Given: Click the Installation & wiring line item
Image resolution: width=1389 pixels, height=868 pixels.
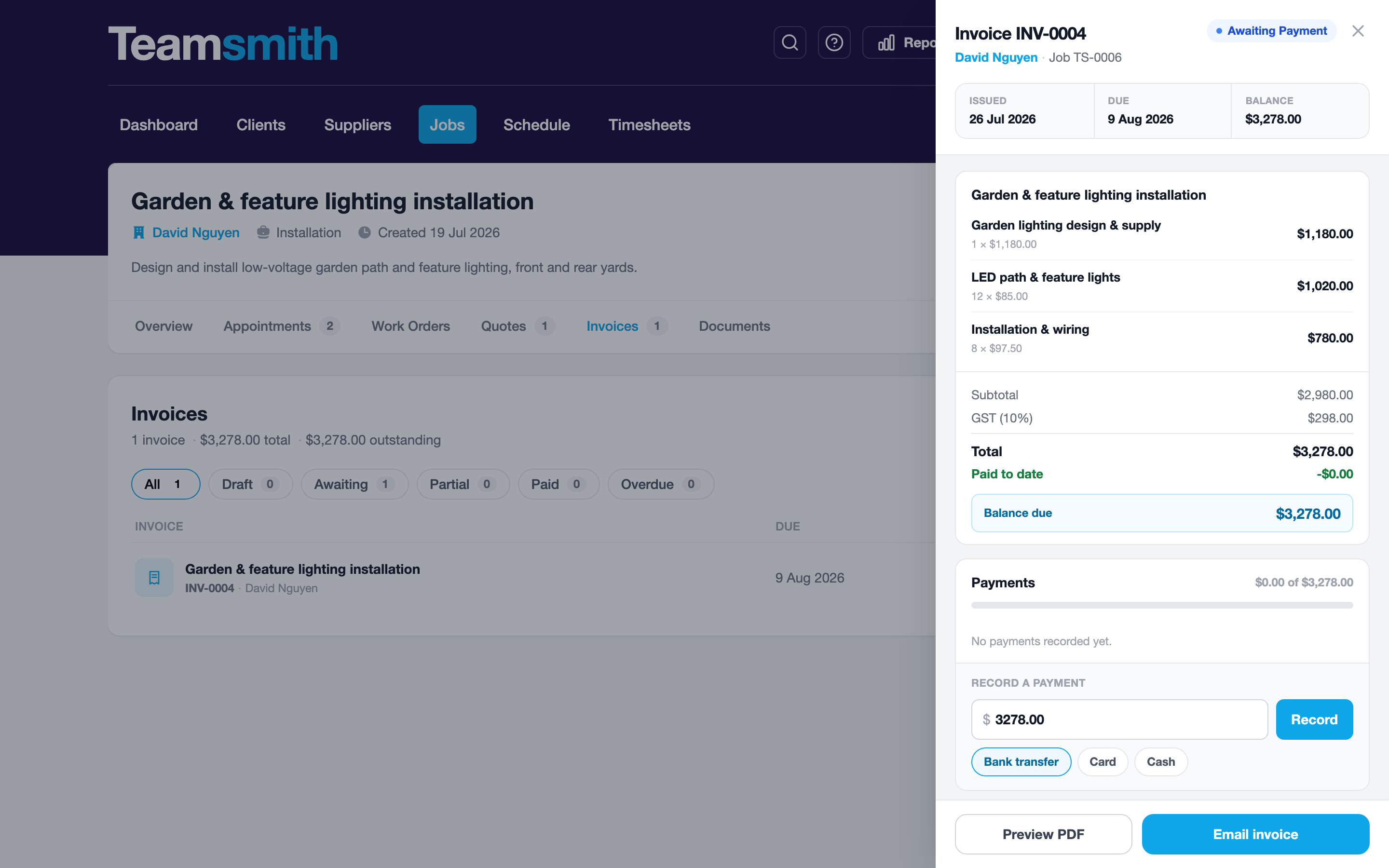Looking at the screenshot, I should (x=1162, y=338).
